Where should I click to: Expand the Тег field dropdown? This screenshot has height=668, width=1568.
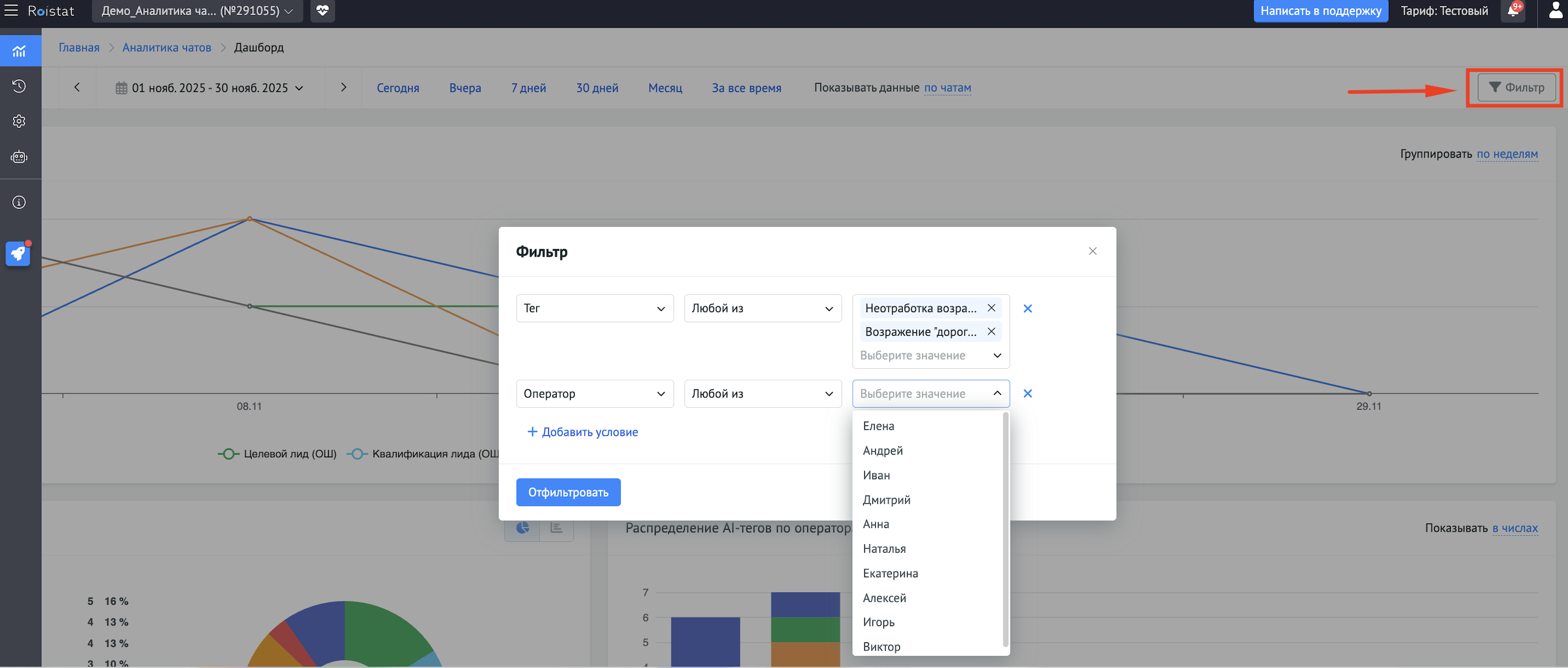click(x=594, y=308)
